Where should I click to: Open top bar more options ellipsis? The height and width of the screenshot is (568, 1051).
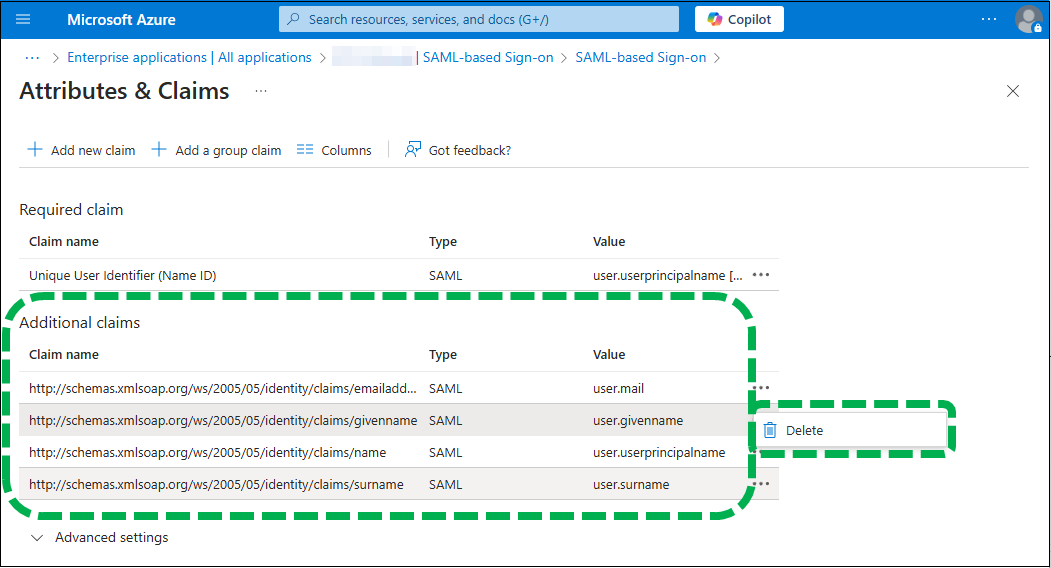989,19
